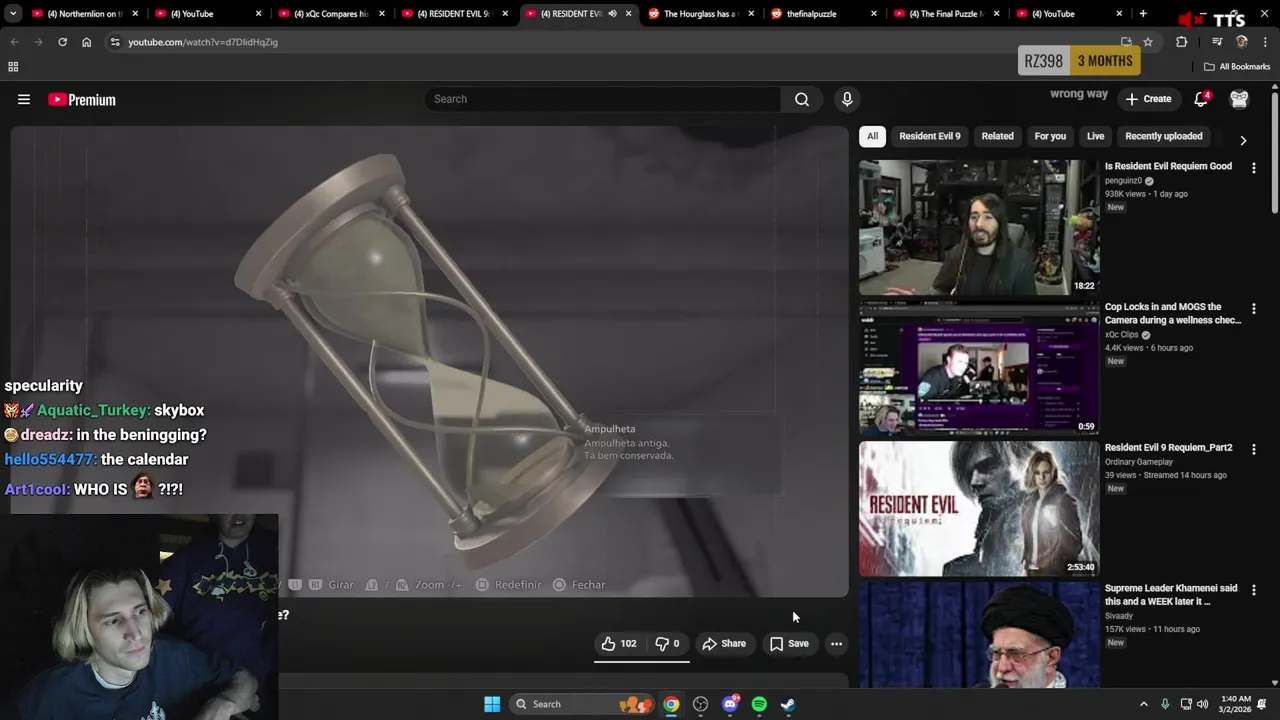Bookmark this page with star icon
The height and width of the screenshot is (720, 1280).
[1148, 42]
